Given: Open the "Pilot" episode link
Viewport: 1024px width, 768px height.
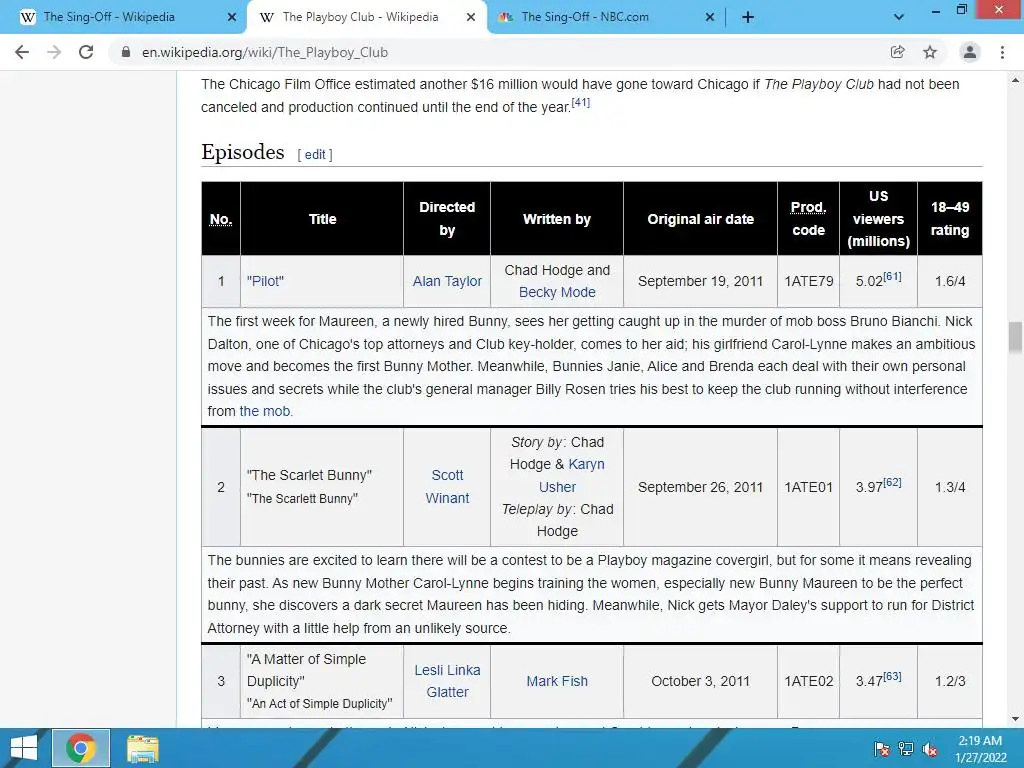Looking at the screenshot, I should tap(265, 281).
